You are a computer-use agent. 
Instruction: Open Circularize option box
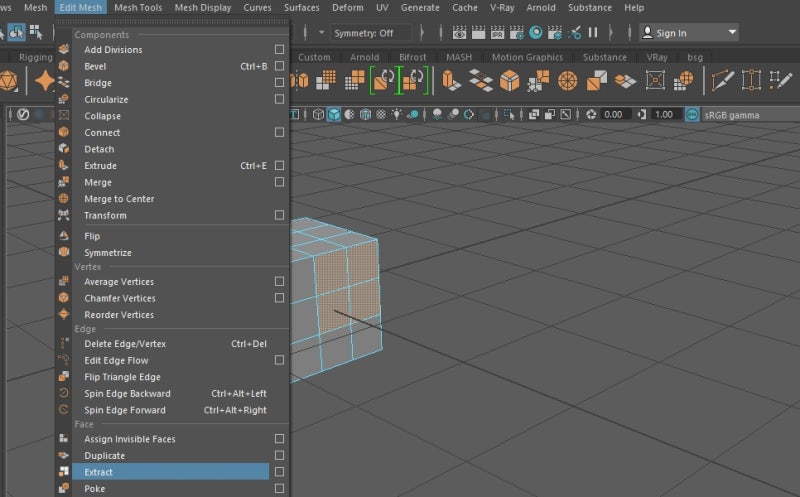pyautogui.click(x=279, y=99)
